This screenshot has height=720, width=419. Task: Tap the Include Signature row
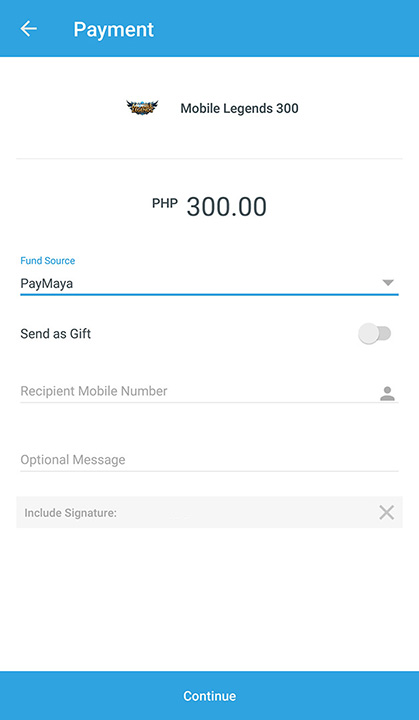point(209,512)
